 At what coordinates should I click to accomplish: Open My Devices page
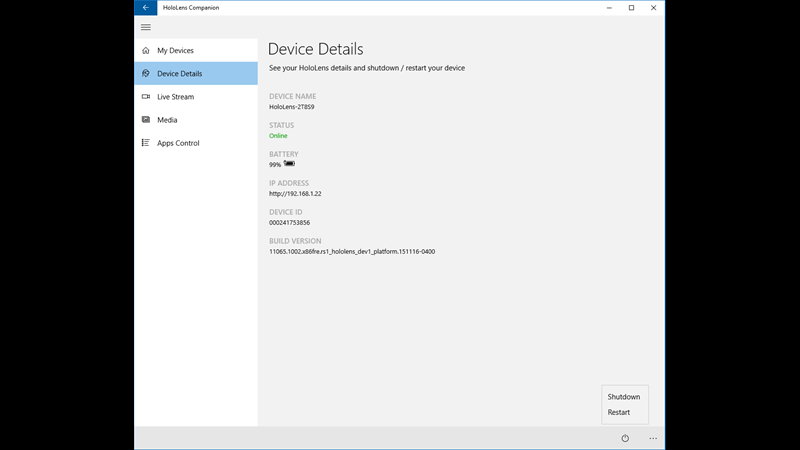196,51
